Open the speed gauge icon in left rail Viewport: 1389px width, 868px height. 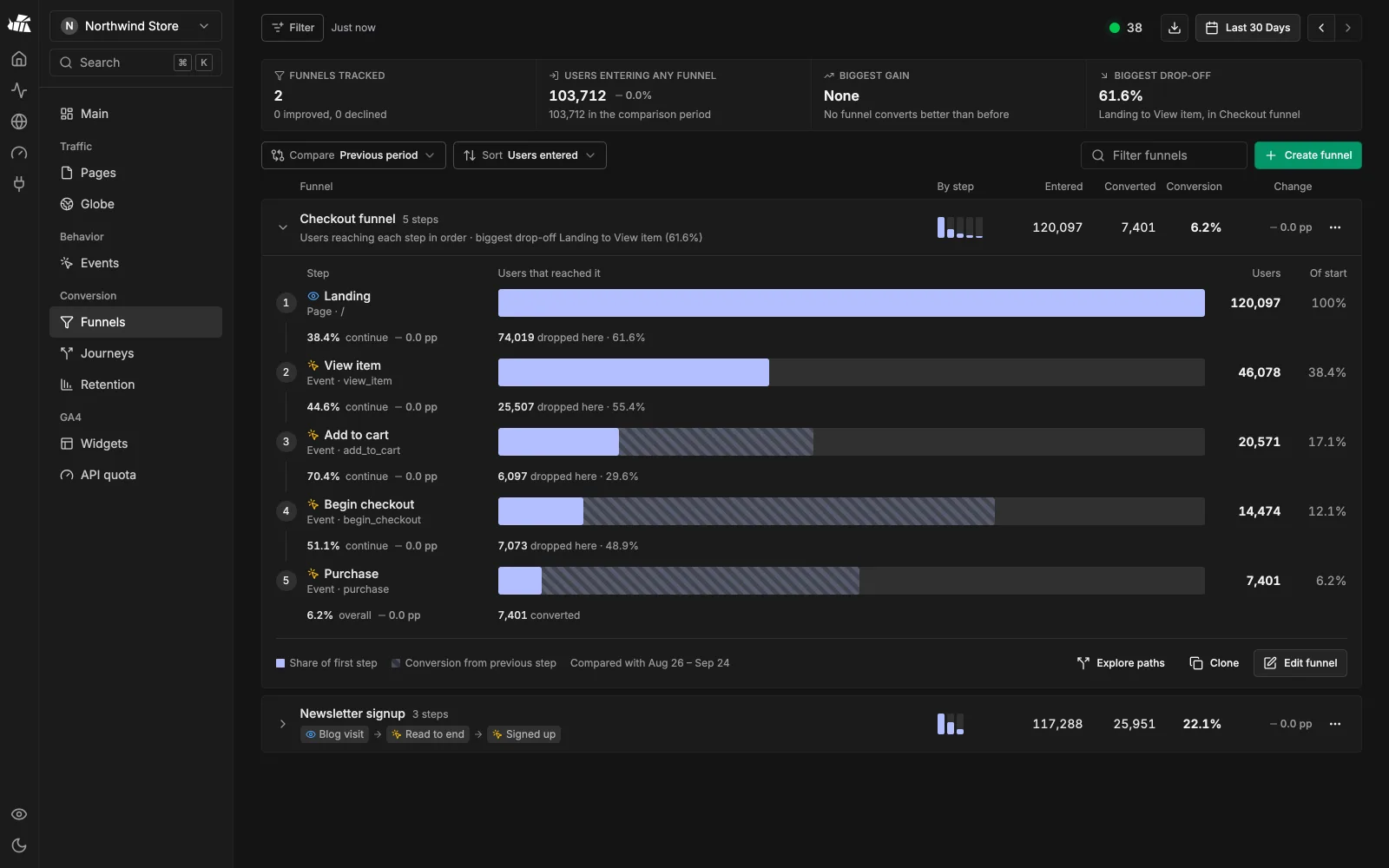tap(19, 153)
